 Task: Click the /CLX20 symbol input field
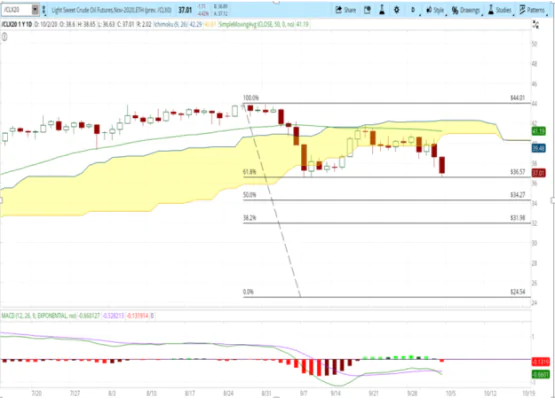click(17, 10)
